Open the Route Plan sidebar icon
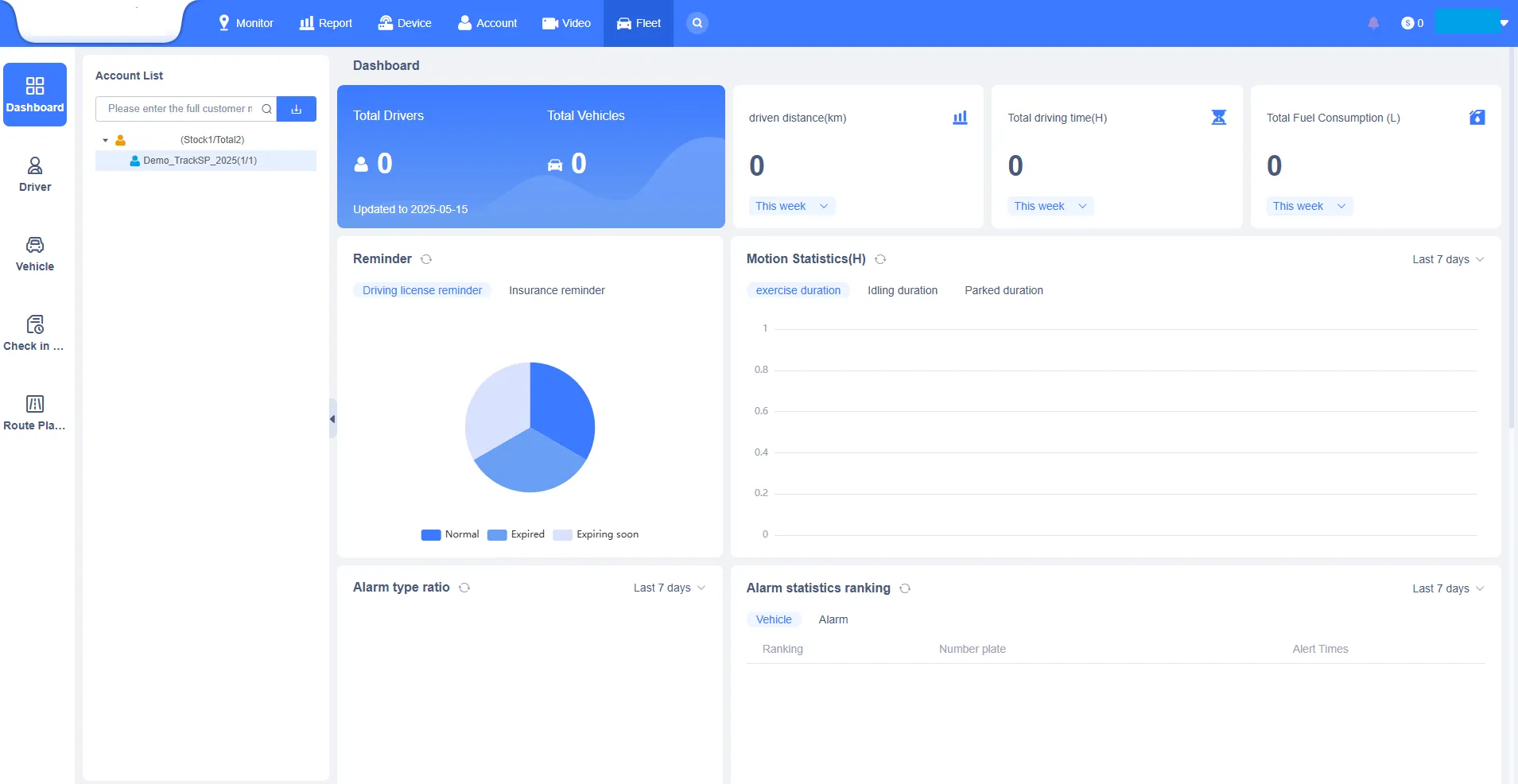Screen dimensions: 1518x784 [x=34, y=411]
